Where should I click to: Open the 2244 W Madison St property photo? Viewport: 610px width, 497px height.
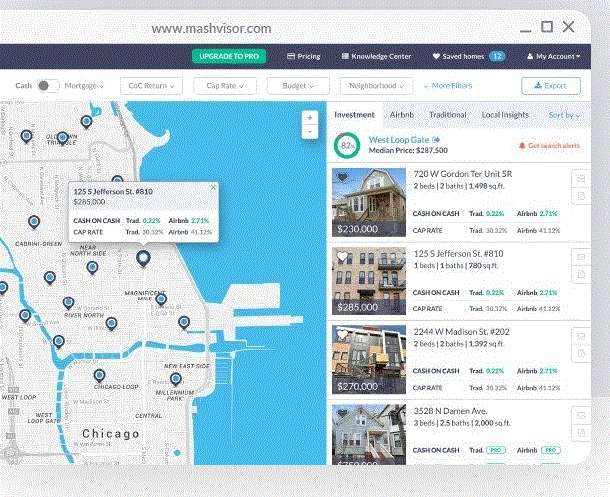point(369,360)
